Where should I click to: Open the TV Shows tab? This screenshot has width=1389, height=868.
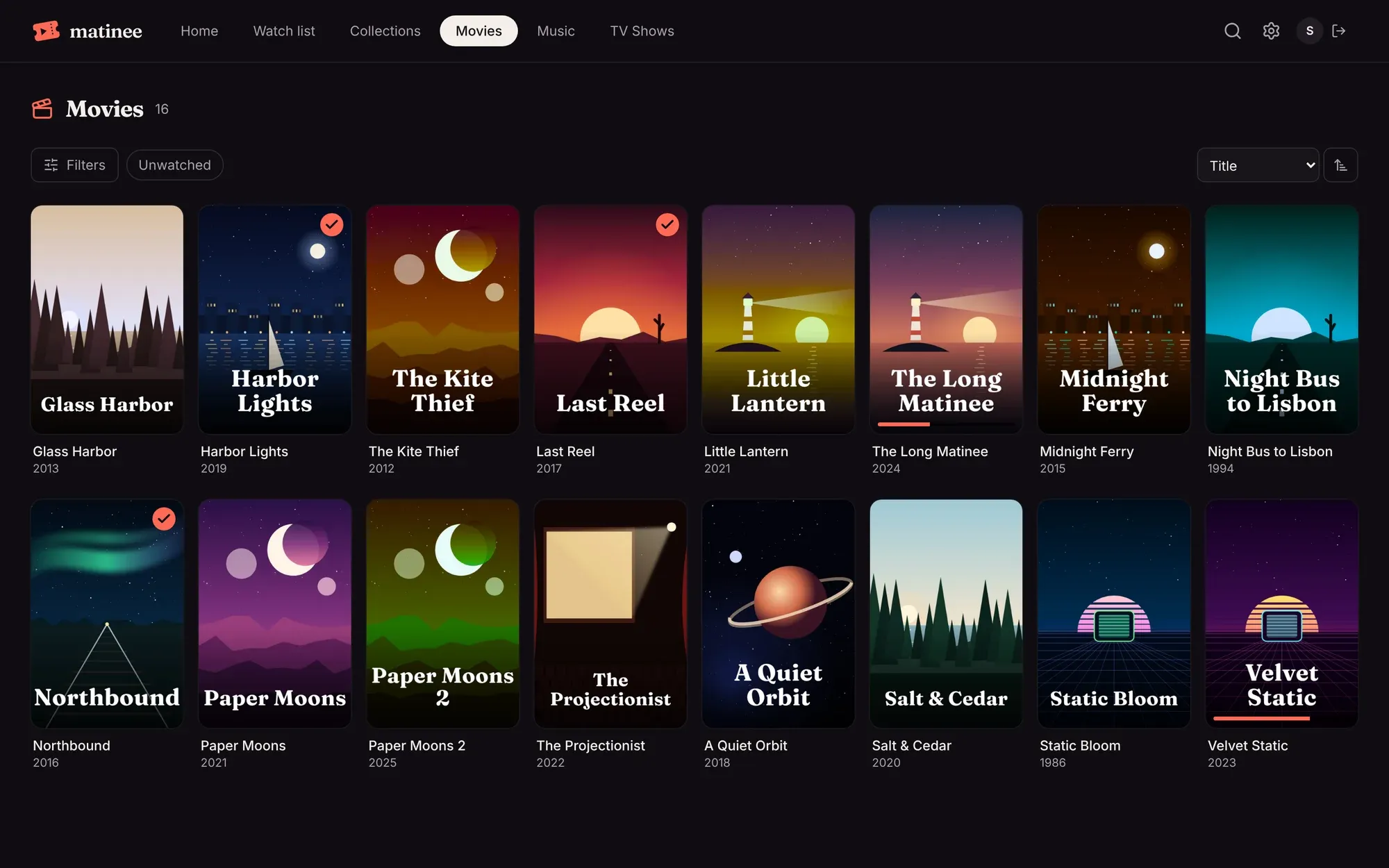pyautogui.click(x=642, y=31)
